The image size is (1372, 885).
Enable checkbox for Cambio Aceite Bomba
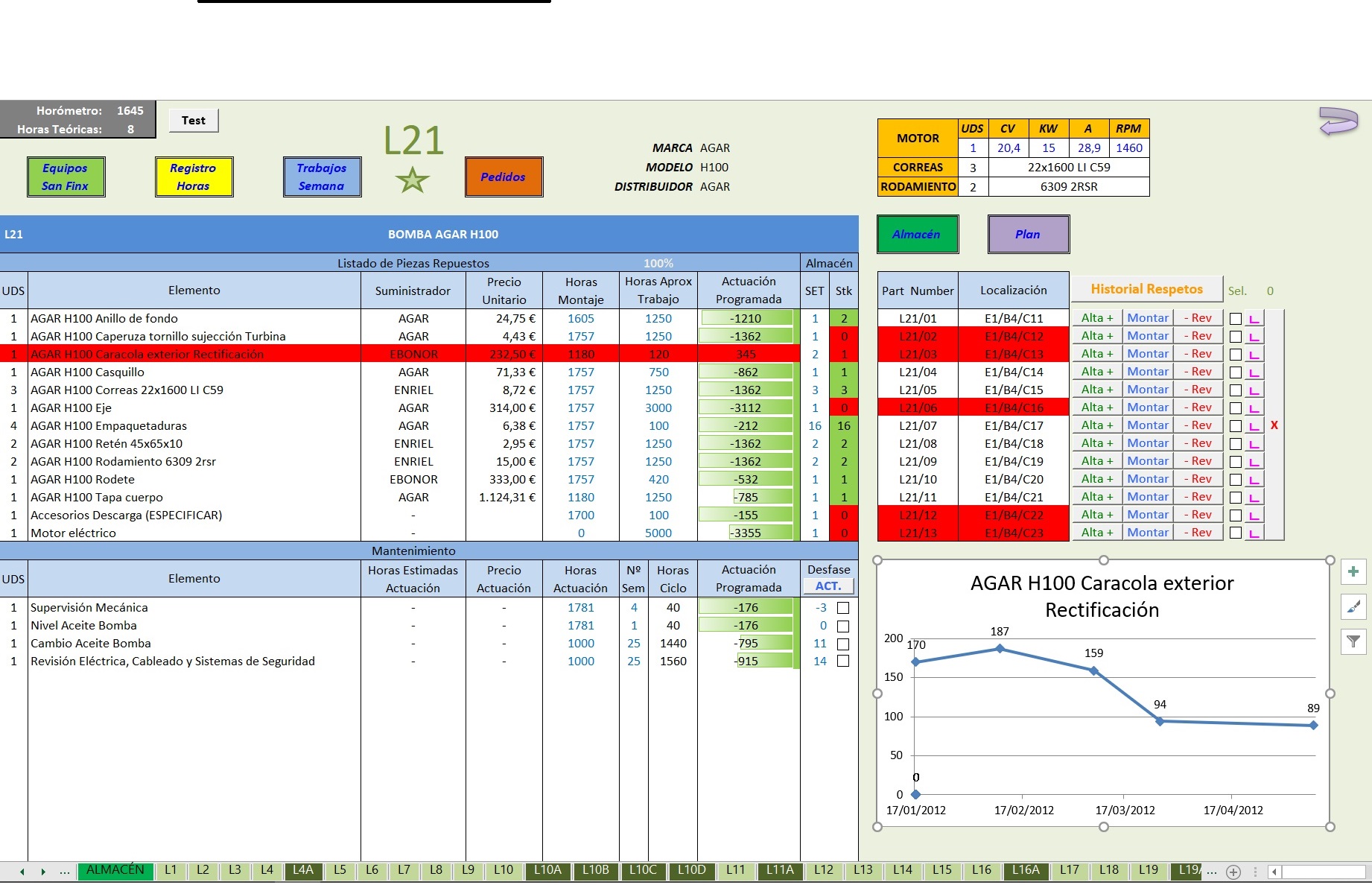tap(843, 644)
